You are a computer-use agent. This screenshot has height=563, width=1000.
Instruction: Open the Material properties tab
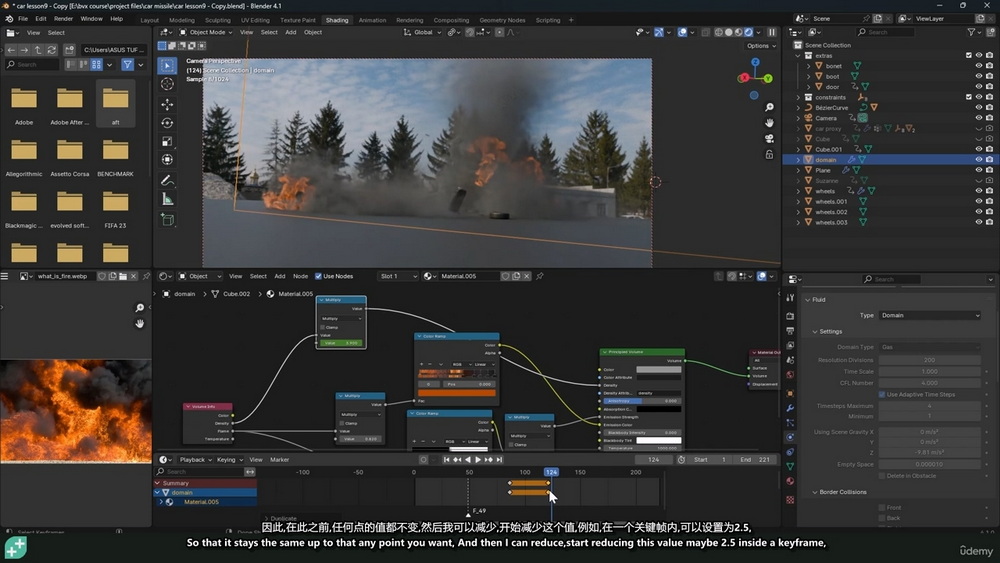pos(790,481)
